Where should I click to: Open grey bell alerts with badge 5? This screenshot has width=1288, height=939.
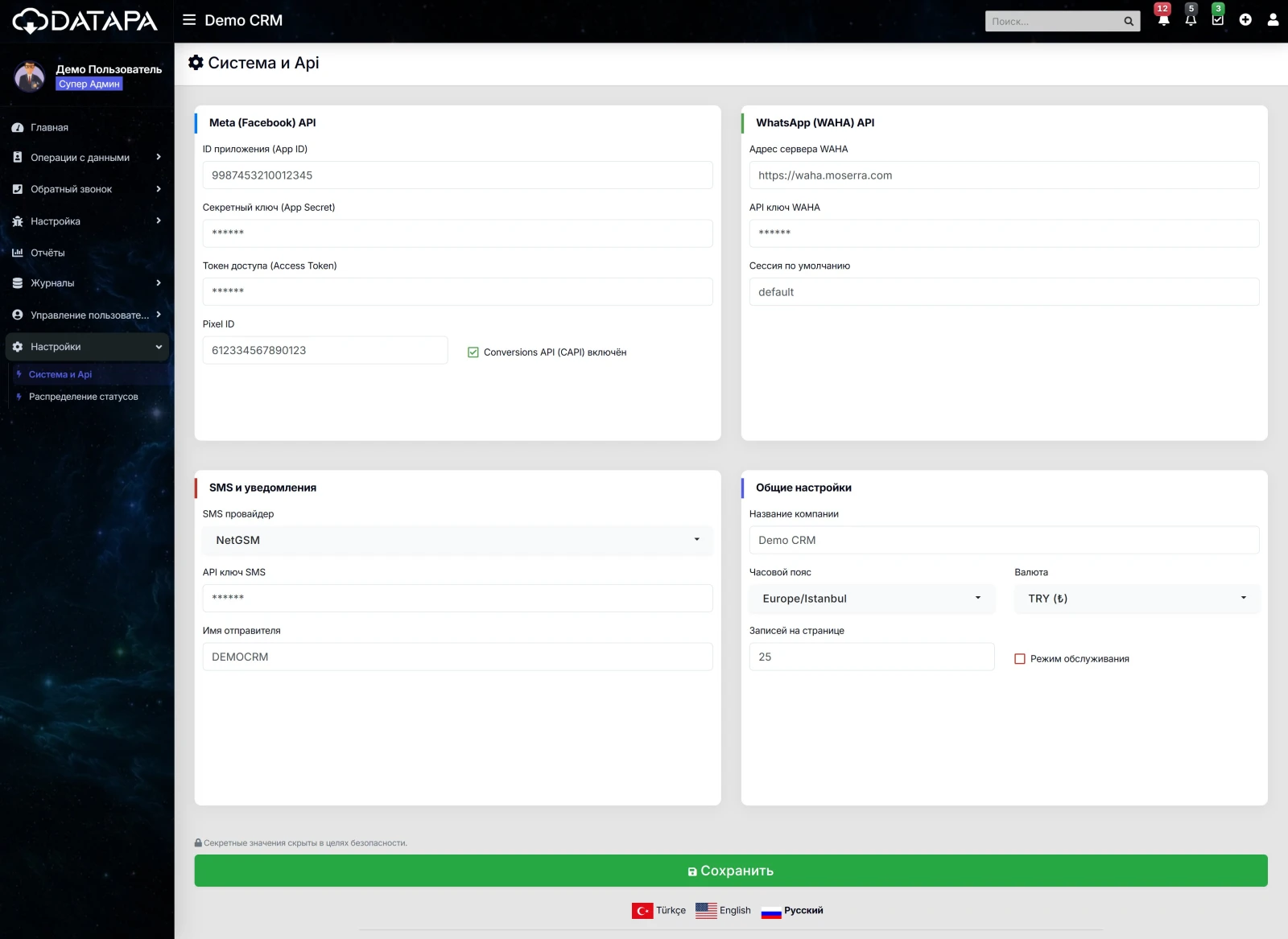[1191, 19]
